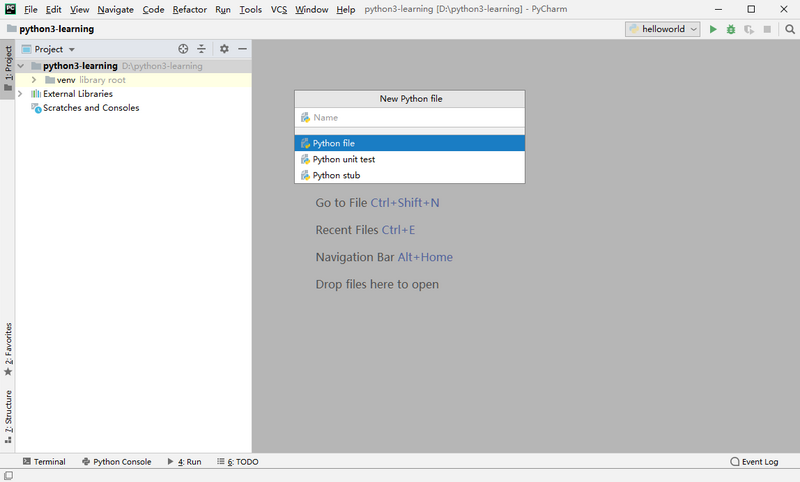Open the Terminal tool window
Viewport: 800px width, 482px height.
pos(44,462)
